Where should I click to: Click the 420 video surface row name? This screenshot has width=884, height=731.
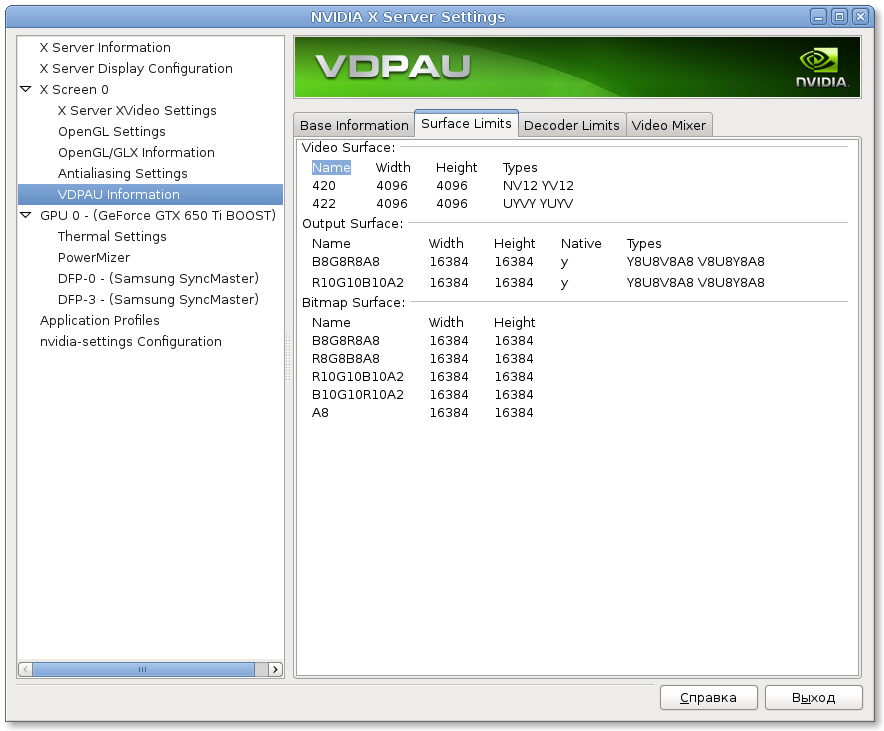(324, 185)
